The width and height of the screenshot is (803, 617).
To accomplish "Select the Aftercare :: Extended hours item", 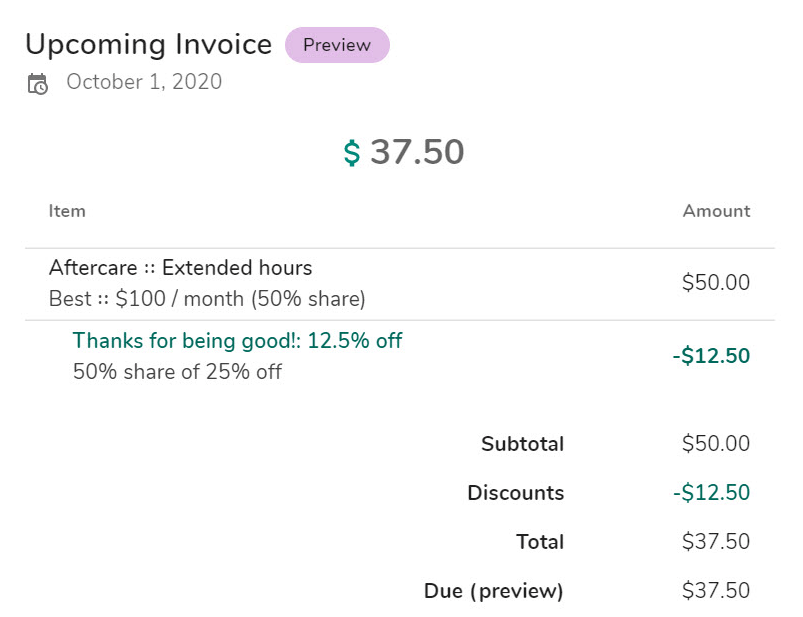I will (x=180, y=268).
